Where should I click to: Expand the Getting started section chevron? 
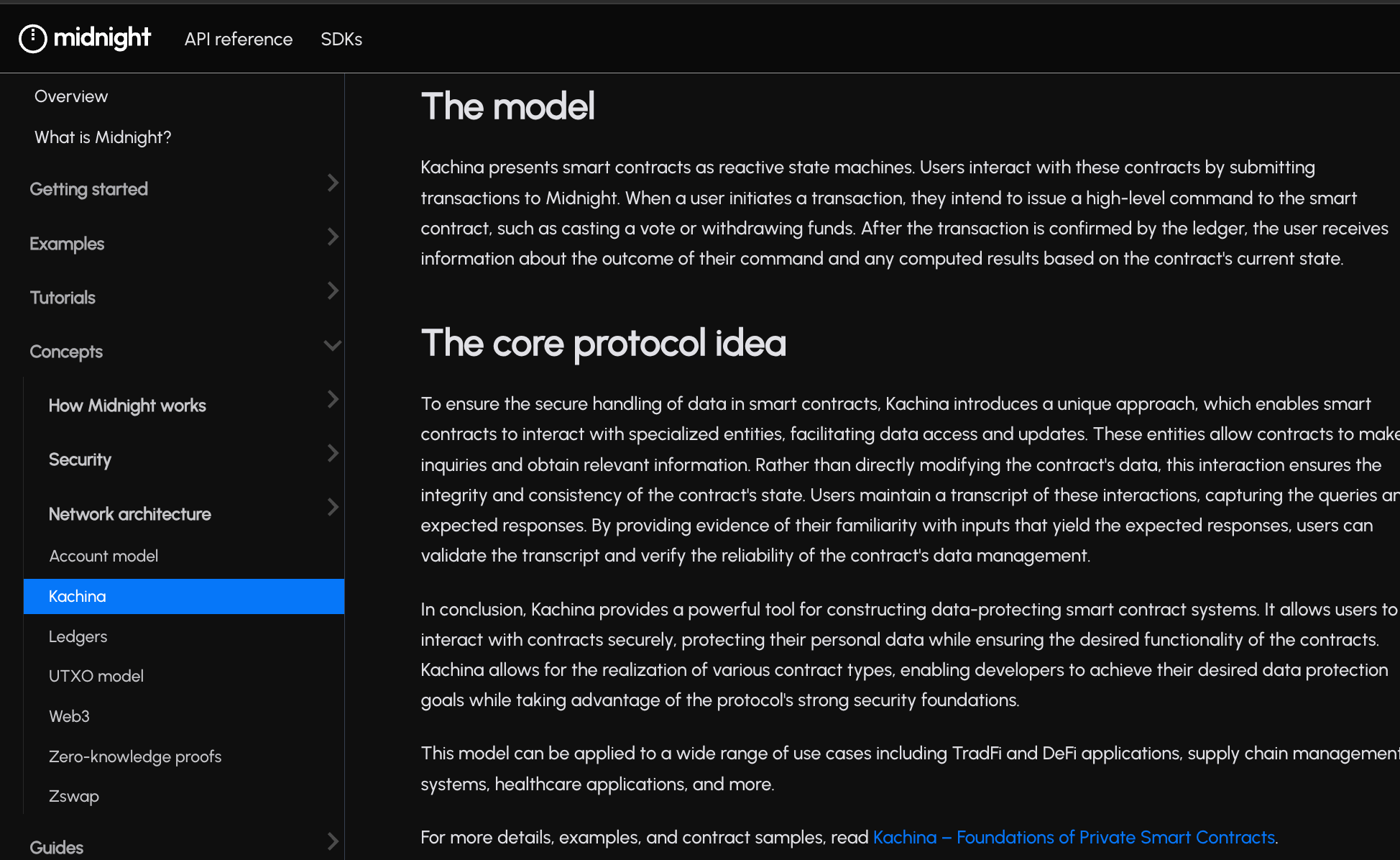[x=332, y=183]
